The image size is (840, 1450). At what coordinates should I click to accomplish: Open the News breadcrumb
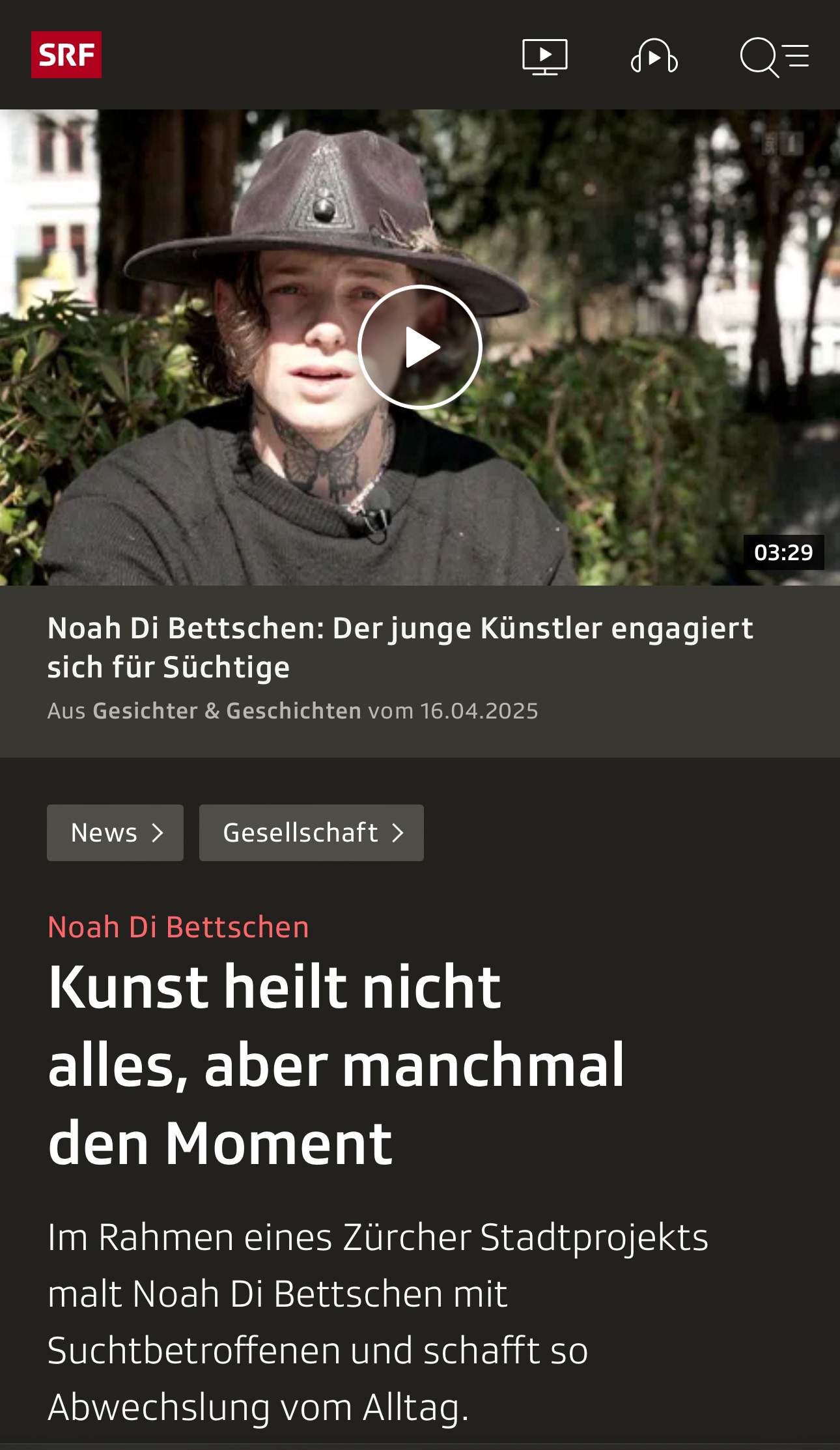115,832
